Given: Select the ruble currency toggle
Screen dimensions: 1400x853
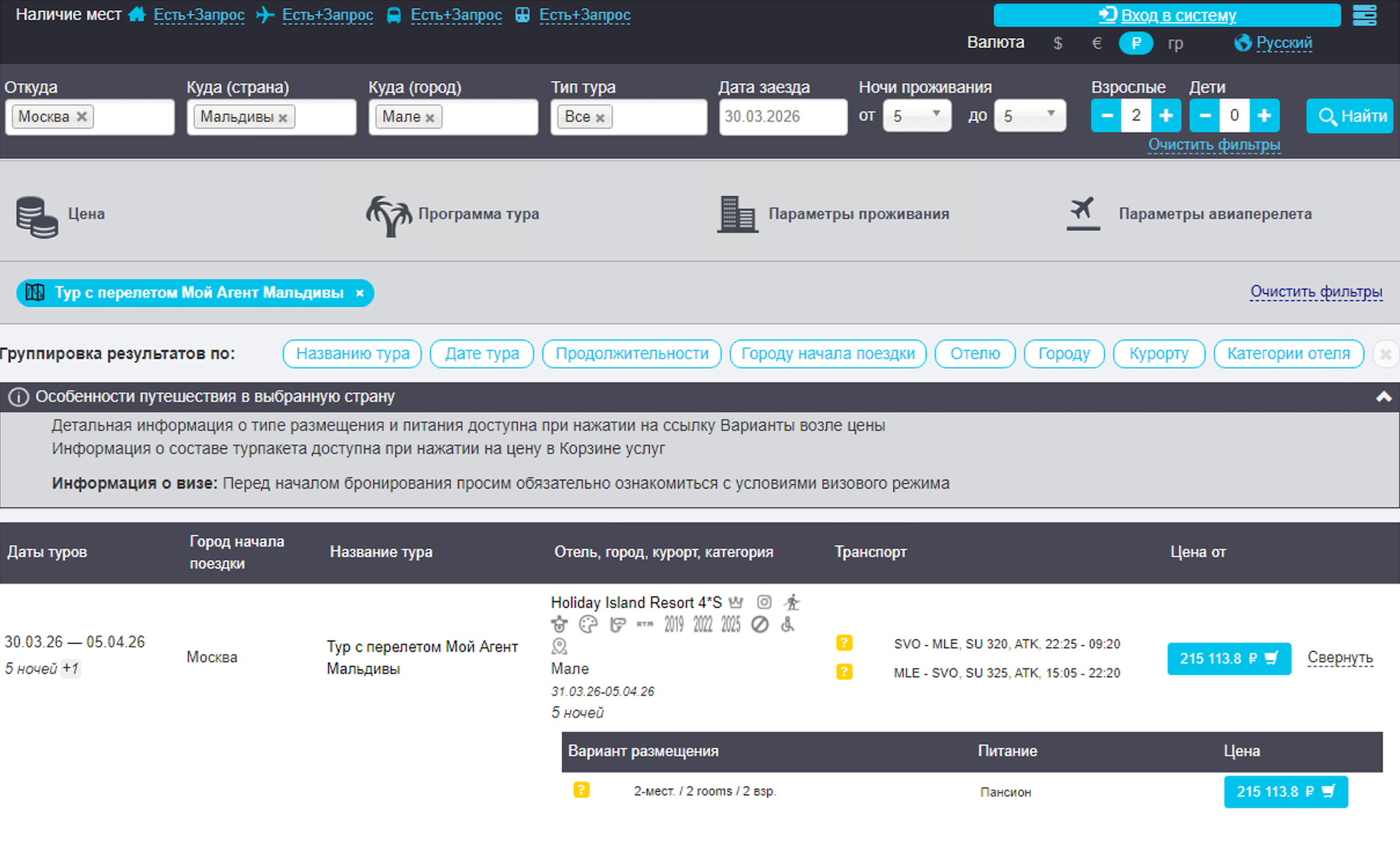Looking at the screenshot, I should tap(1135, 43).
